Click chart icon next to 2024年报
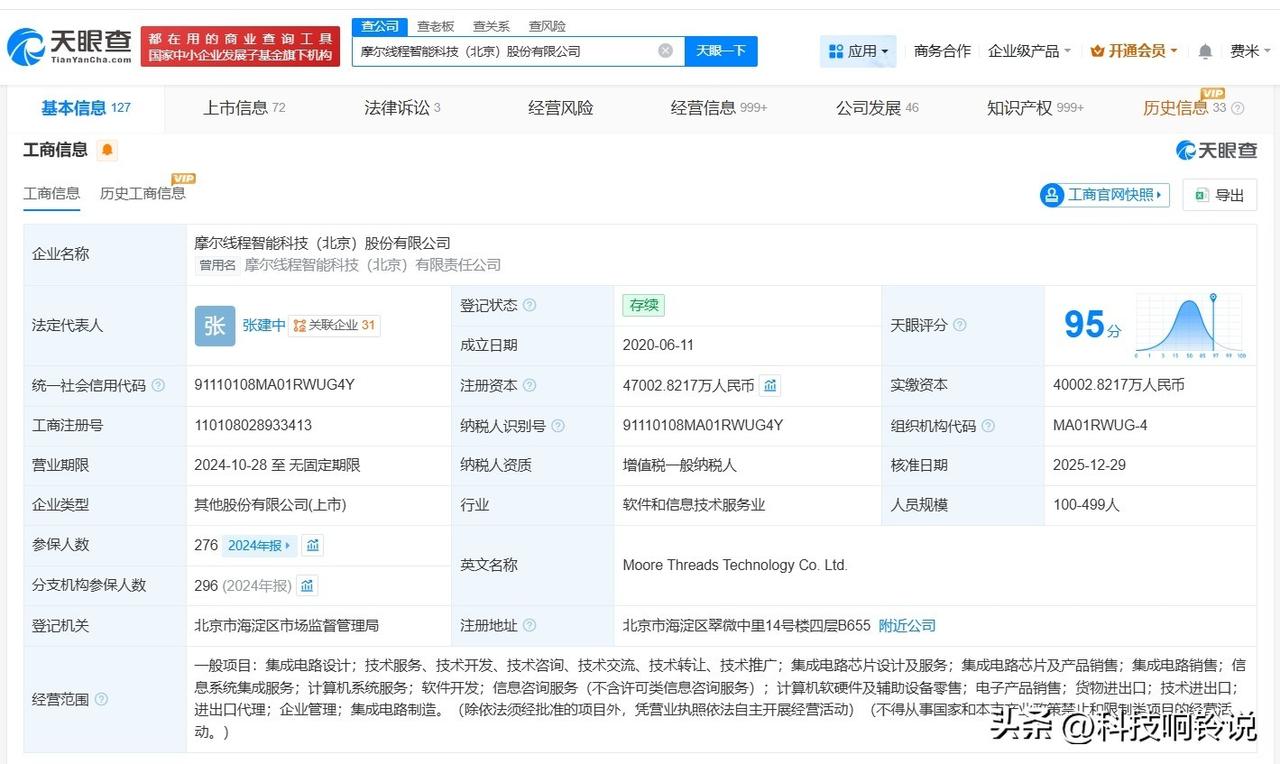 pyautogui.click(x=313, y=545)
